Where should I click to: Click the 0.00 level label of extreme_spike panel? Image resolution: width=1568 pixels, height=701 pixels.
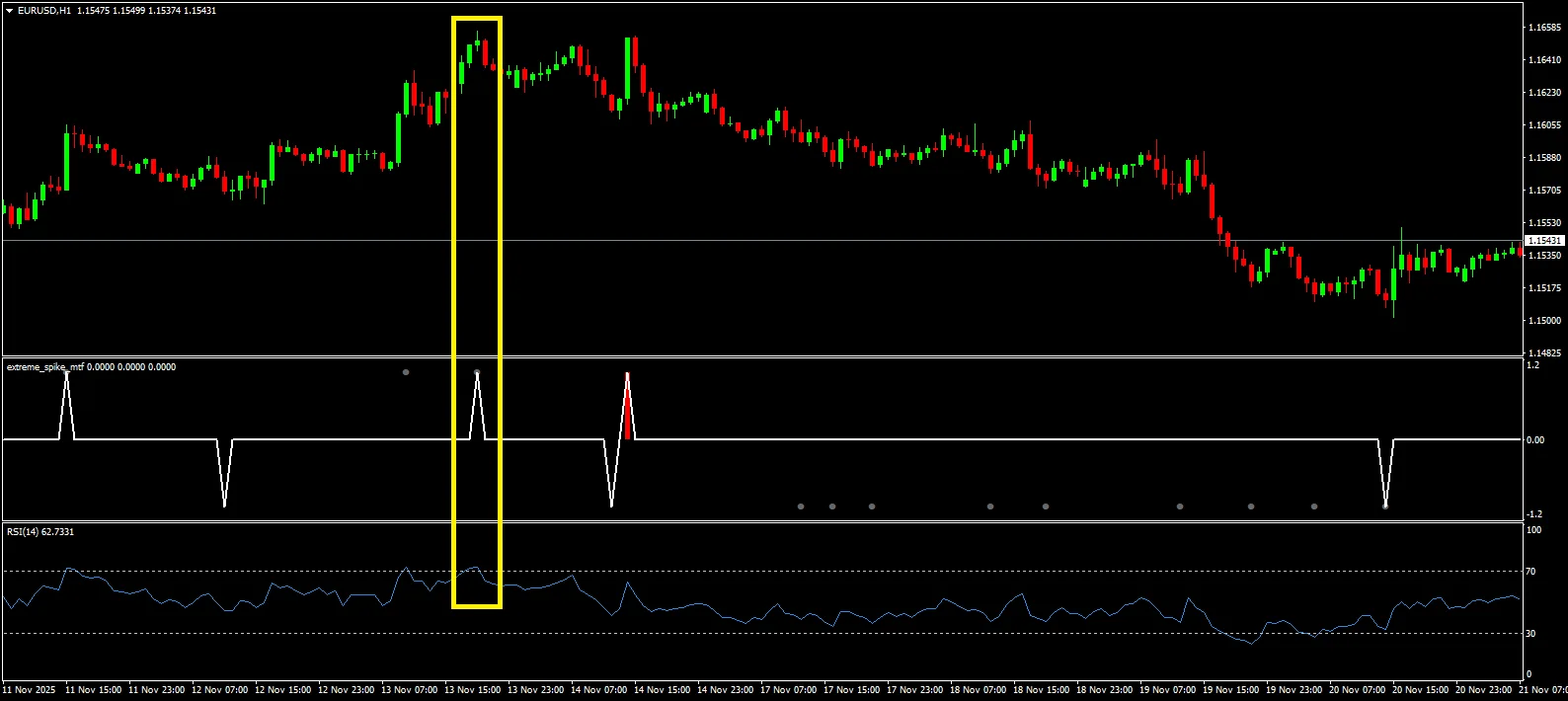(1534, 440)
